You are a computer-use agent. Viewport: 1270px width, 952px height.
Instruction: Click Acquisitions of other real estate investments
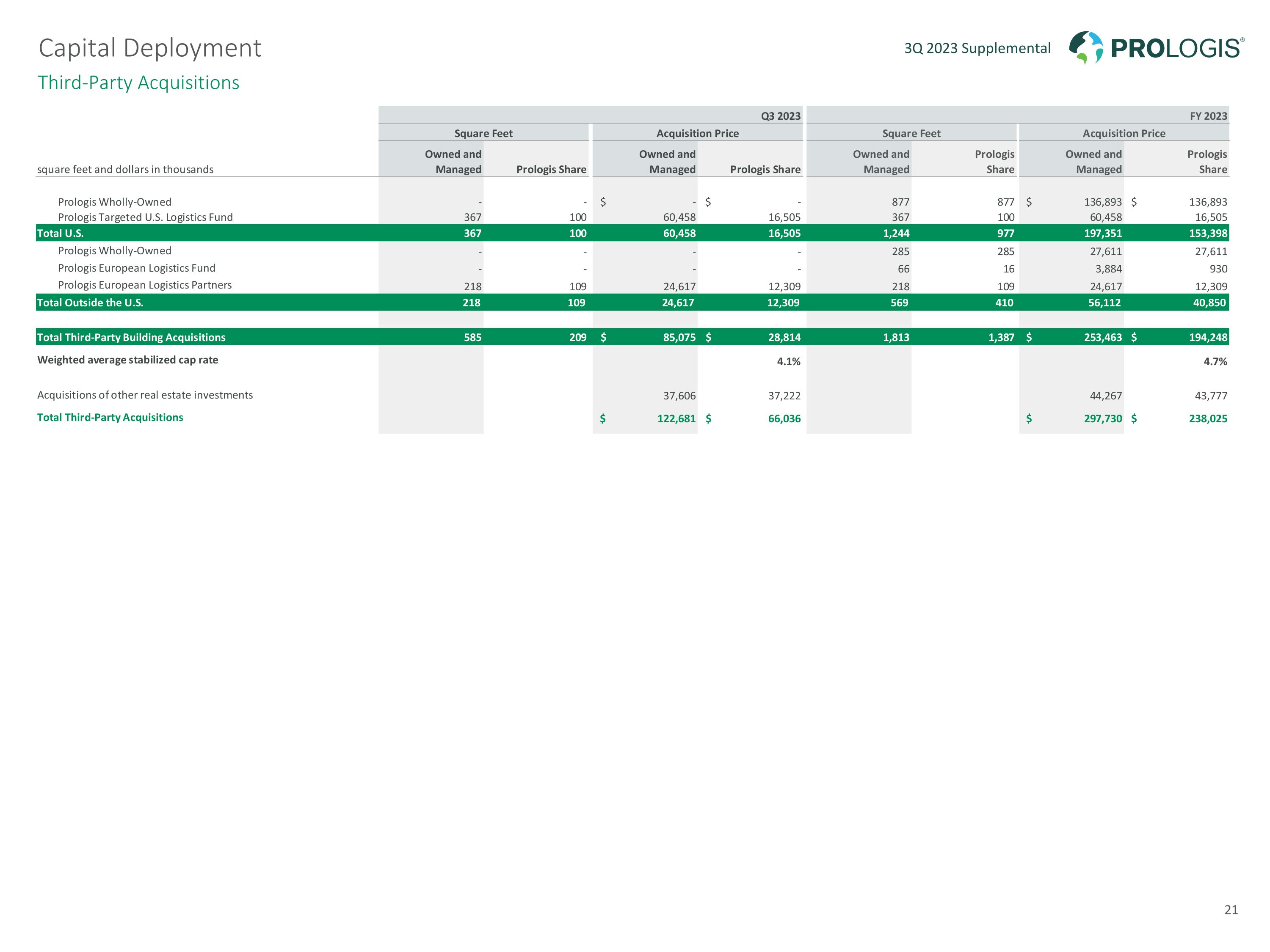145,395
